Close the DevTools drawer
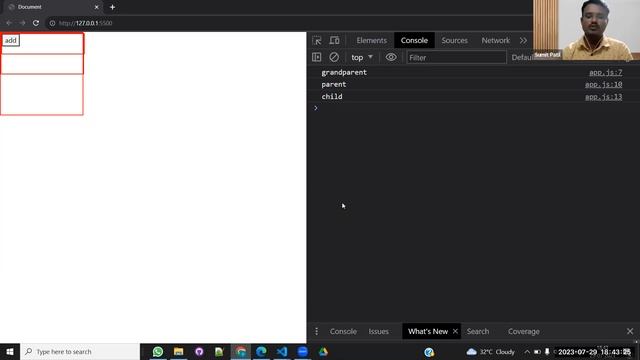 point(630,331)
